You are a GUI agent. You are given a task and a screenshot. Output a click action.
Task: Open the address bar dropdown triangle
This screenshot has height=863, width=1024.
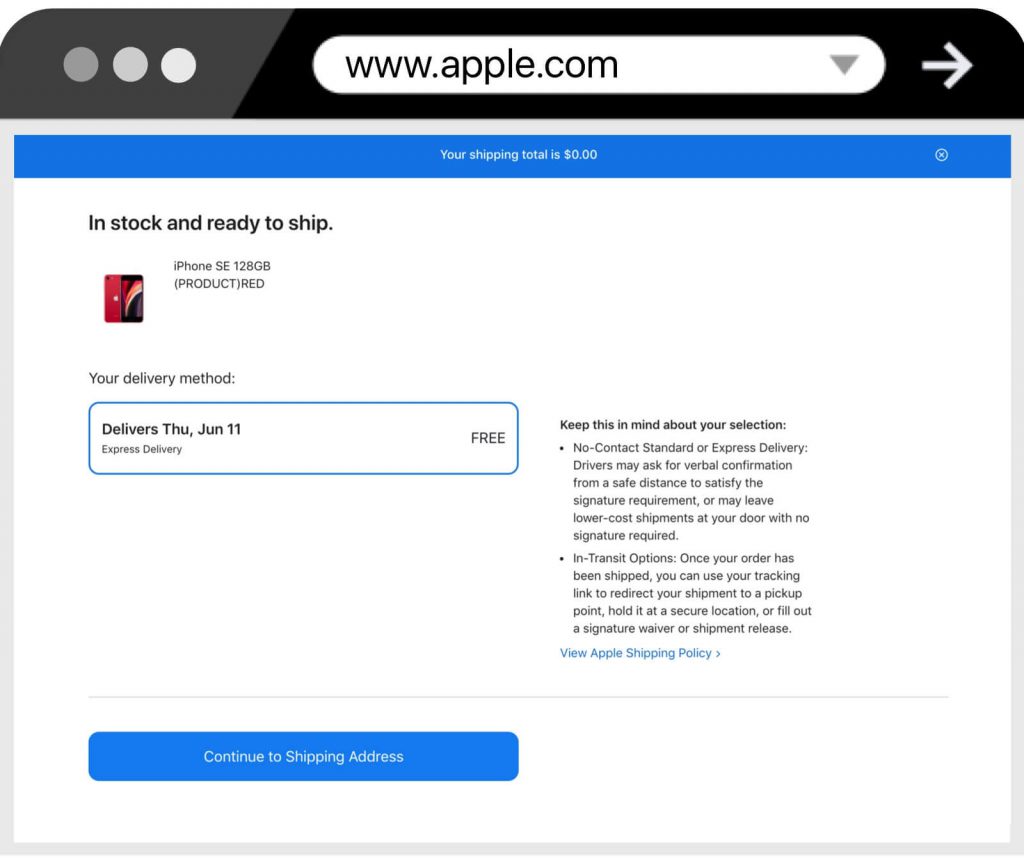coord(844,65)
